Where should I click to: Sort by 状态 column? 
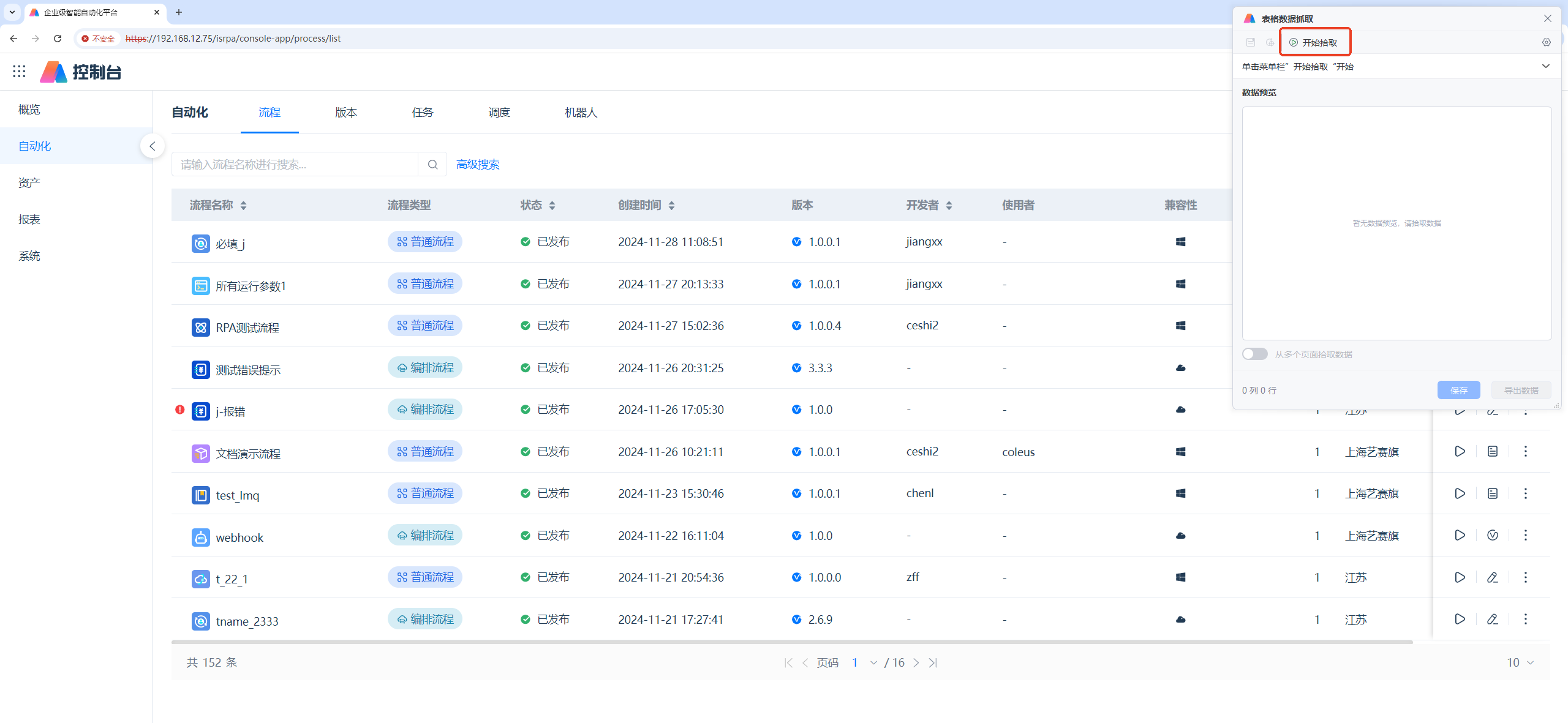point(552,206)
